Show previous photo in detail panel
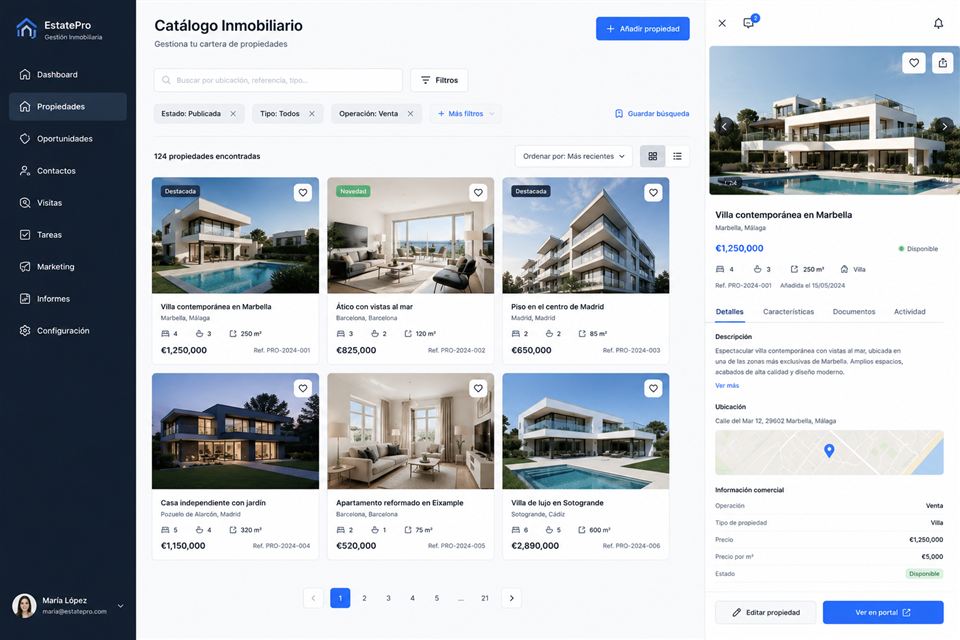This screenshot has width=960, height=640. [724, 126]
